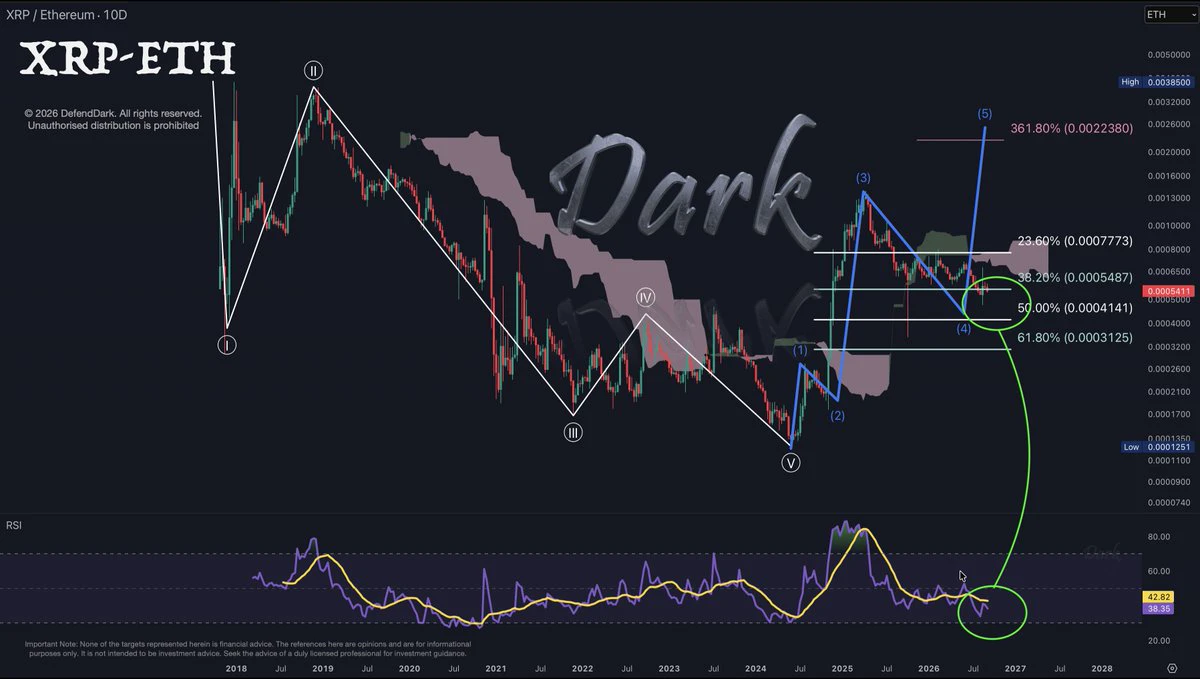The height and width of the screenshot is (679, 1200).
Task: Click the 38.20% (0.0005487) Fibonacci label
Action: pos(1075,277)
